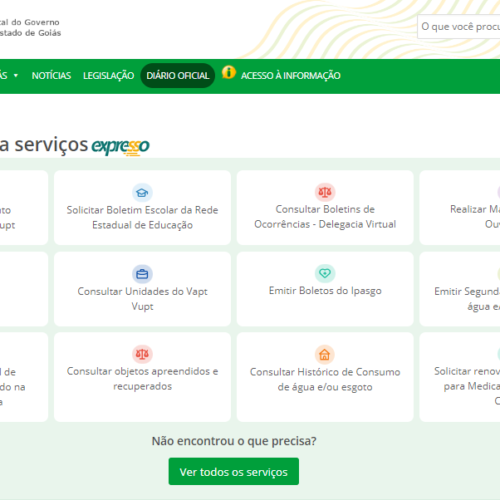The height and width of the screenshot is (500, 500).
Task: Click the Ver todos os serviços button
Action: pyautogui.click(x=234, y=471)
